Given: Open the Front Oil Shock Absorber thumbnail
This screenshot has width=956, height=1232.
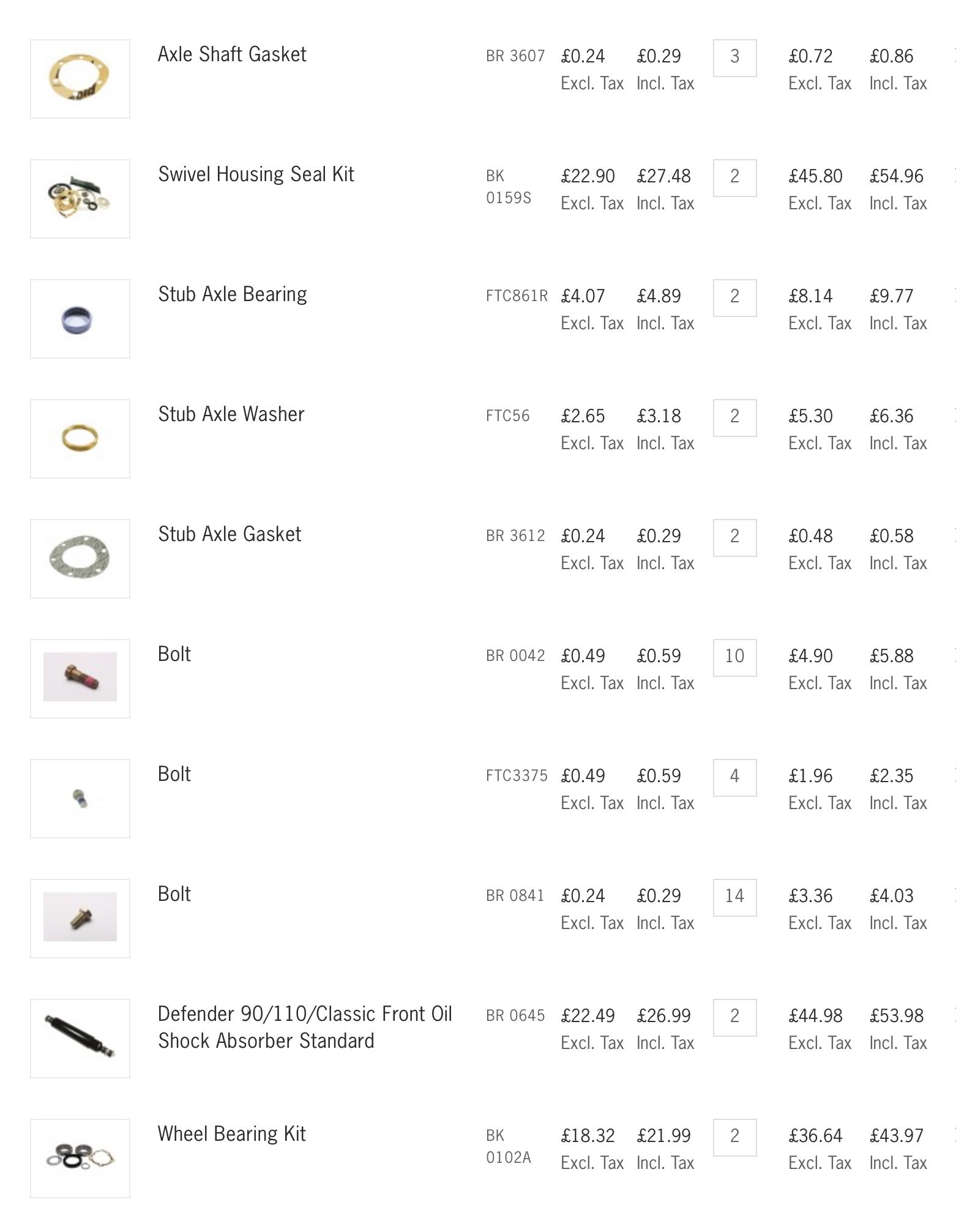Looking at the screenshot, I should pyautogui.click(x=80, y=1039).
